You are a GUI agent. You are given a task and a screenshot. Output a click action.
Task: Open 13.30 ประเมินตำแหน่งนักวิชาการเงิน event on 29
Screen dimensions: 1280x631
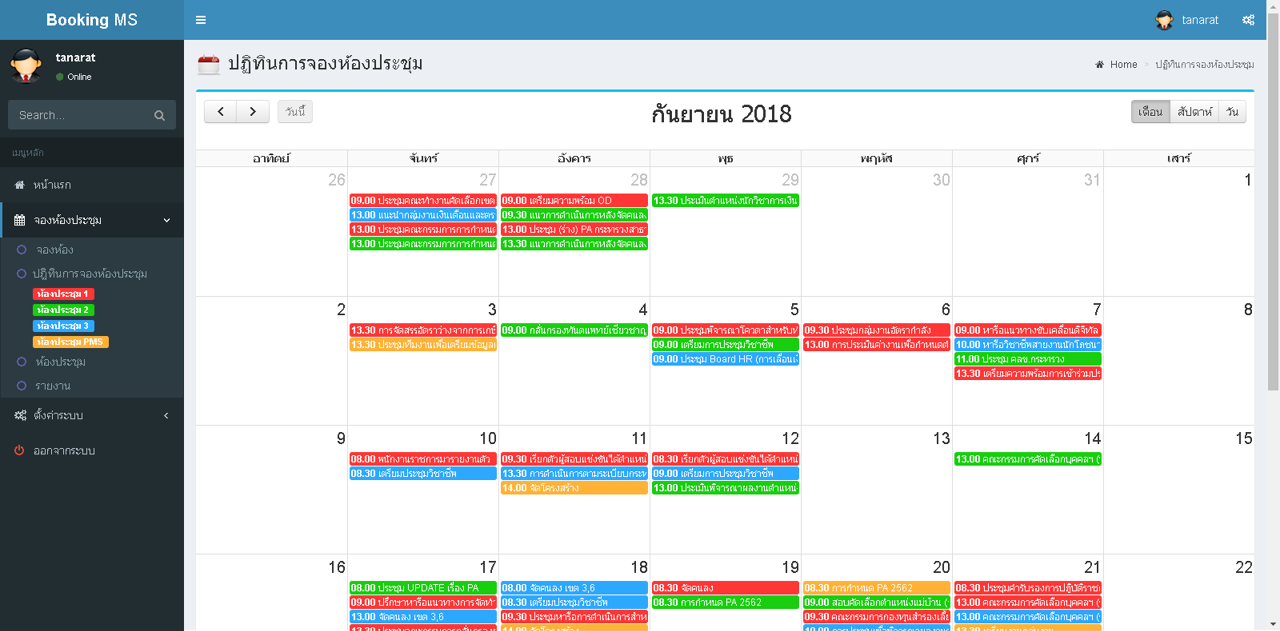(x=725, y=200)
